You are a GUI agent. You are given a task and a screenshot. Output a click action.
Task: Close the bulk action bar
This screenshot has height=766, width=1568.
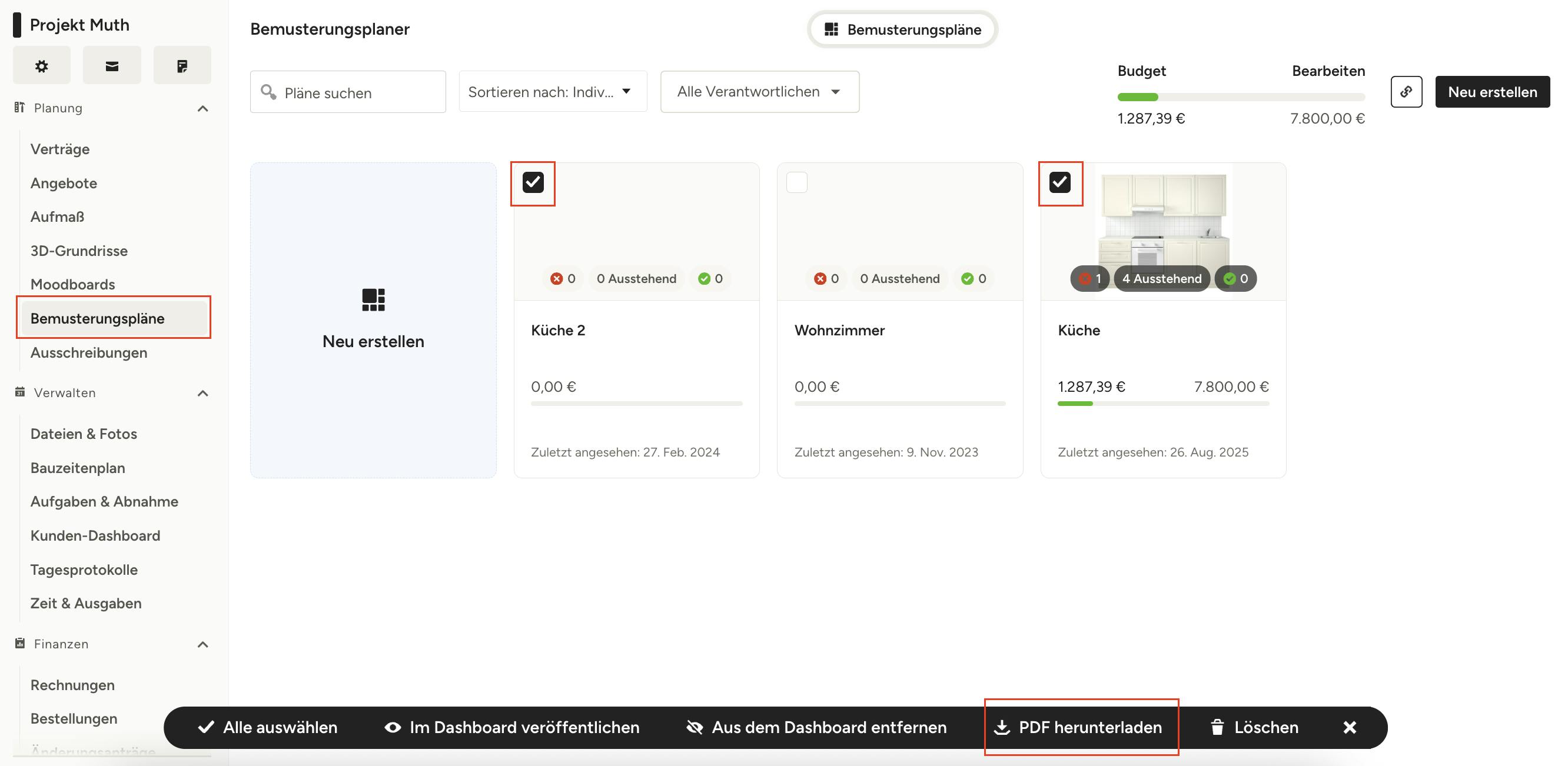tap(1350, 727)
